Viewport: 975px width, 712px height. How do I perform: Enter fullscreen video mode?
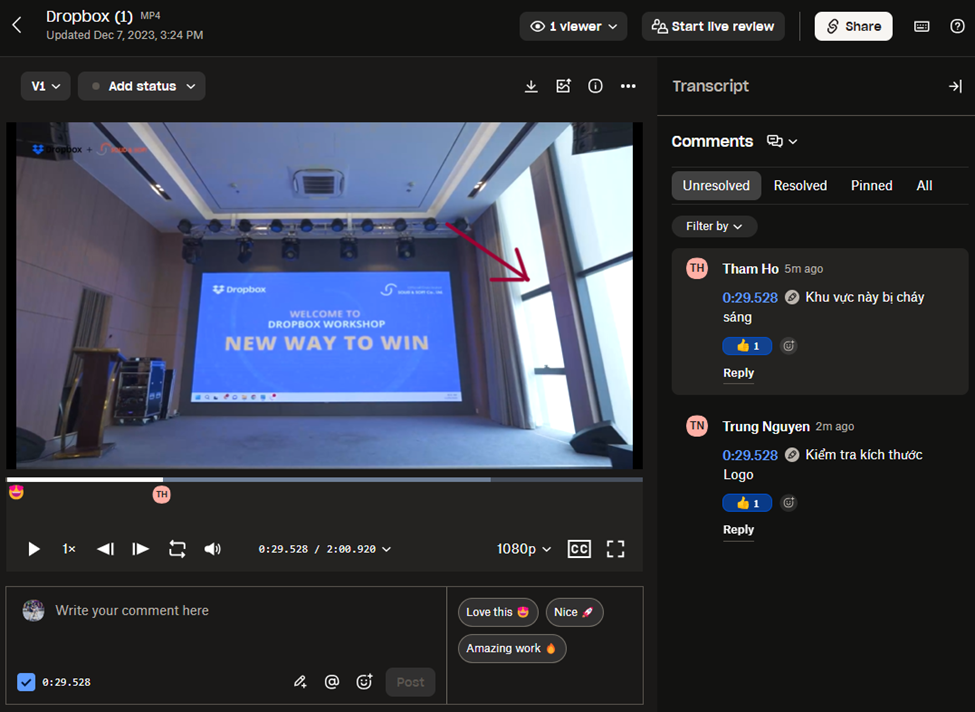pyautogui.click(x=615, y=549)
